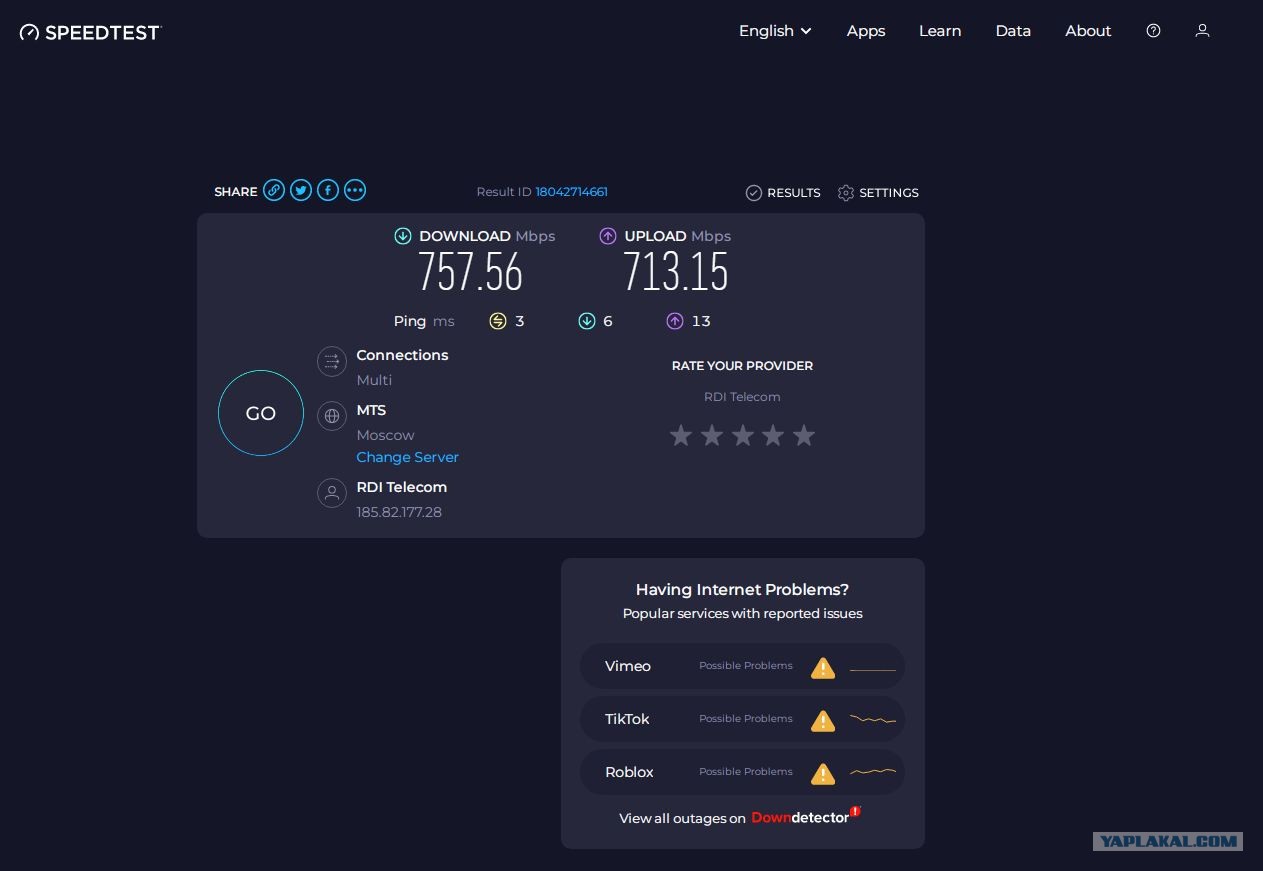The width and height of the screenshot is (1263, 871).
Task: Click the download ping icon
Action: click(587, 321)
